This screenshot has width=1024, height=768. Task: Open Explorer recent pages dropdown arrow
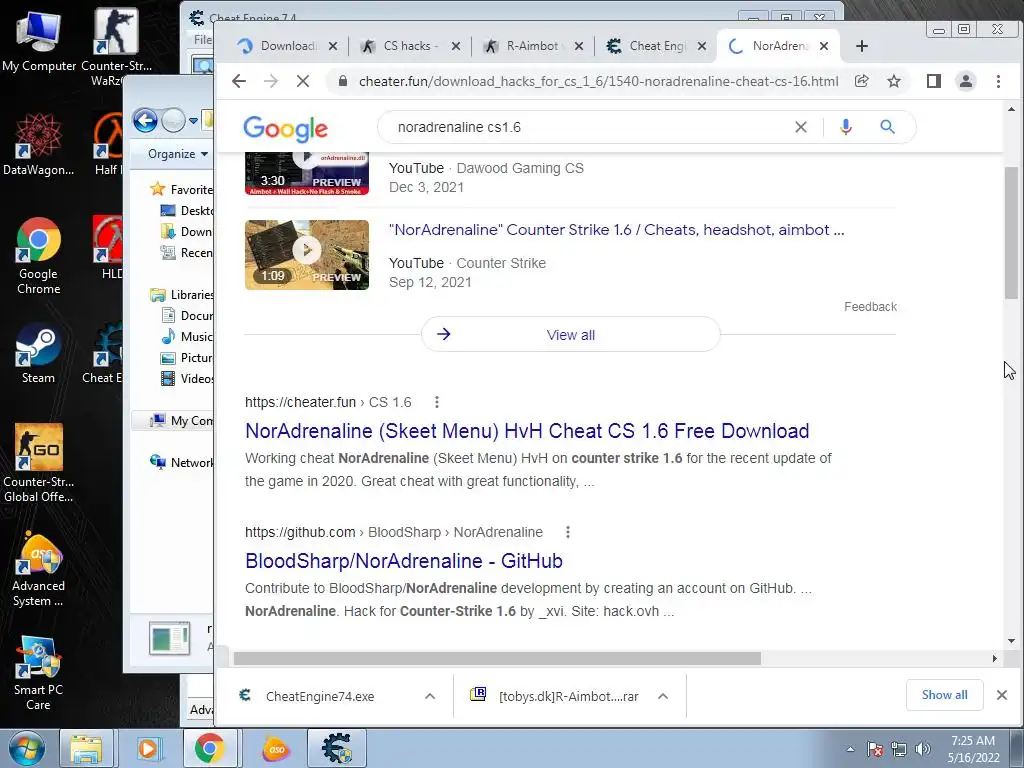coord(193,121)
